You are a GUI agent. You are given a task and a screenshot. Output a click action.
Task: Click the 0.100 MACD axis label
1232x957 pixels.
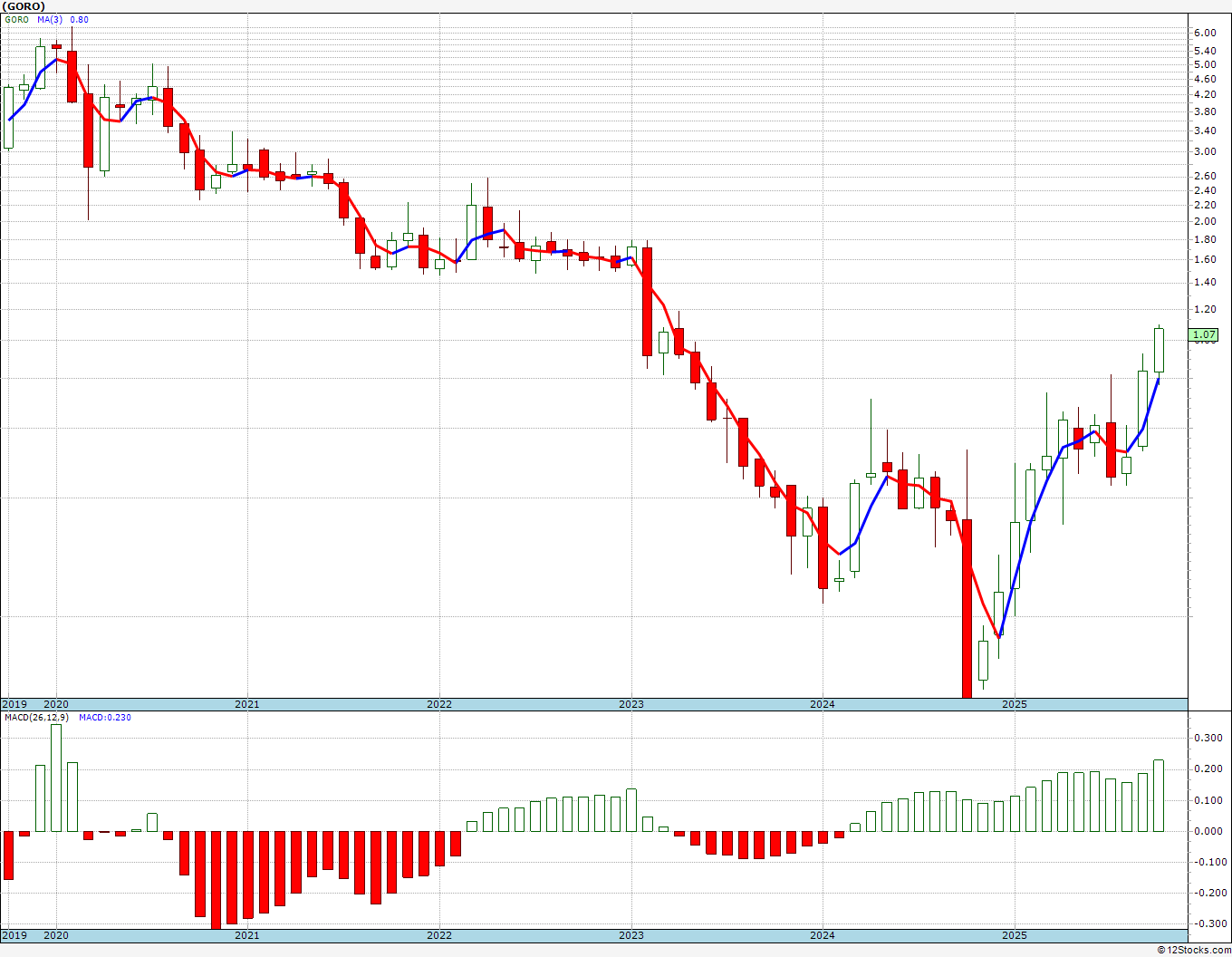[x=1208, y=800]
